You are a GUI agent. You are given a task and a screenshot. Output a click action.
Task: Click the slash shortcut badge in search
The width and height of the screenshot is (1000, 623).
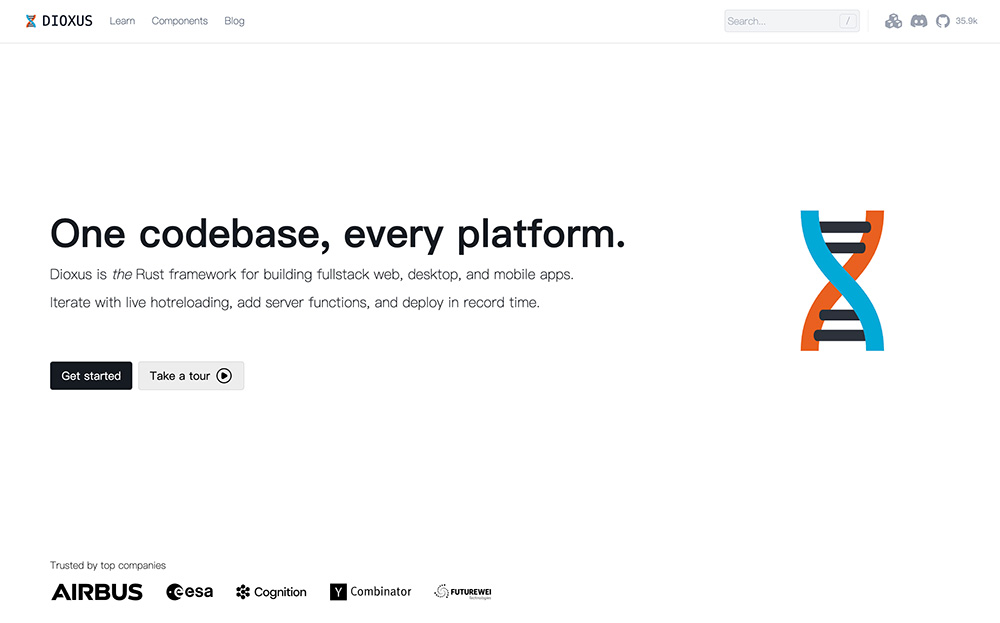[847, 21]
